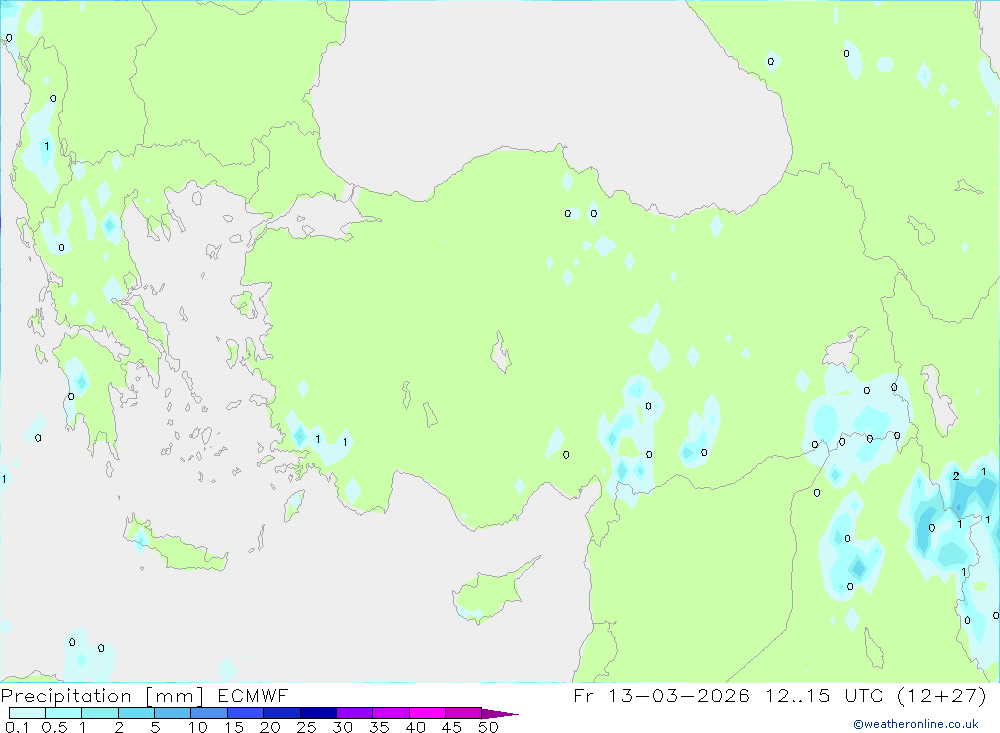Pick the 15–20 mm legend swatch

[246, 713]
